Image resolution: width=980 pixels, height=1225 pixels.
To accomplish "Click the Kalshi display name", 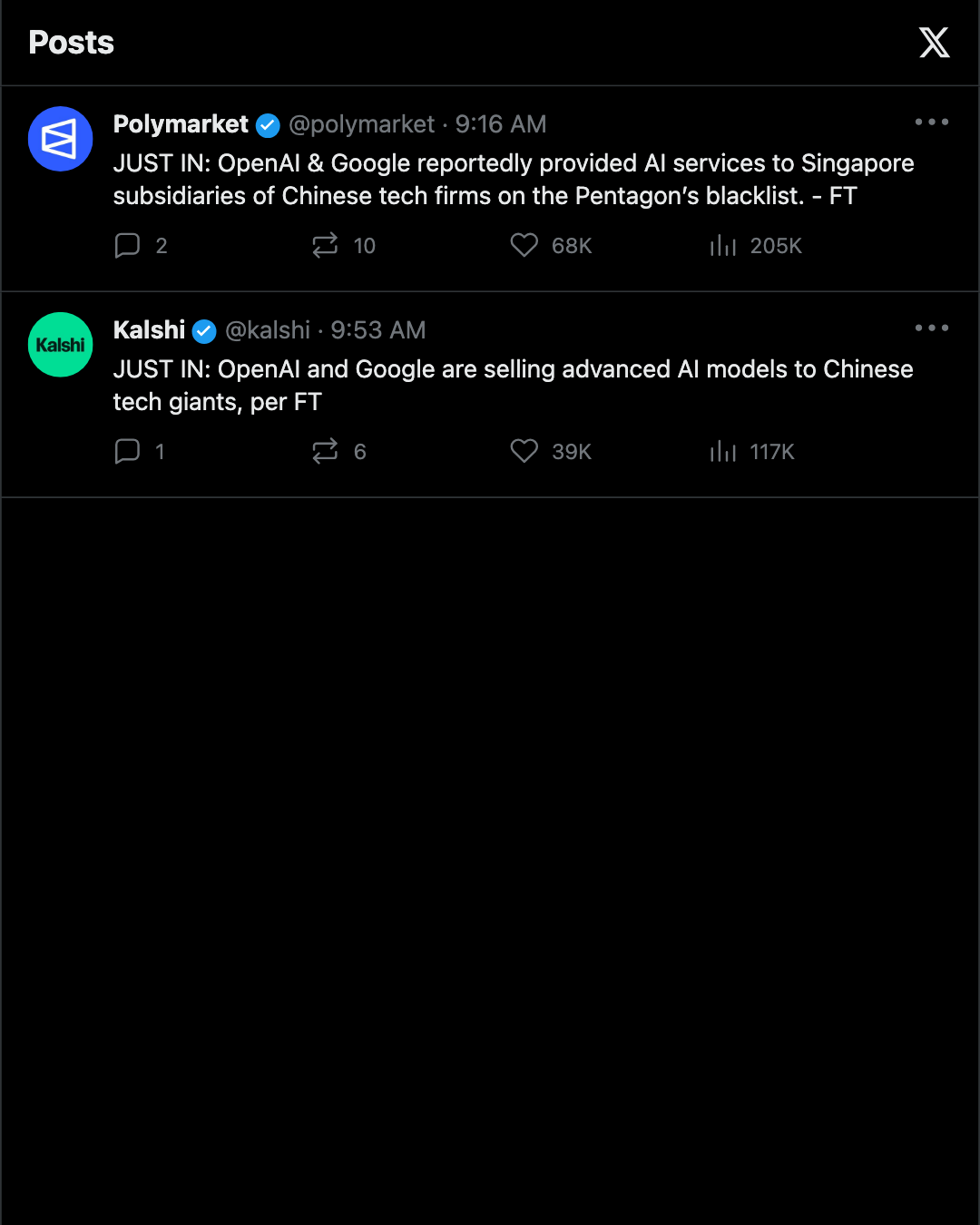I will pyautogui.click(x=149, y=330).
